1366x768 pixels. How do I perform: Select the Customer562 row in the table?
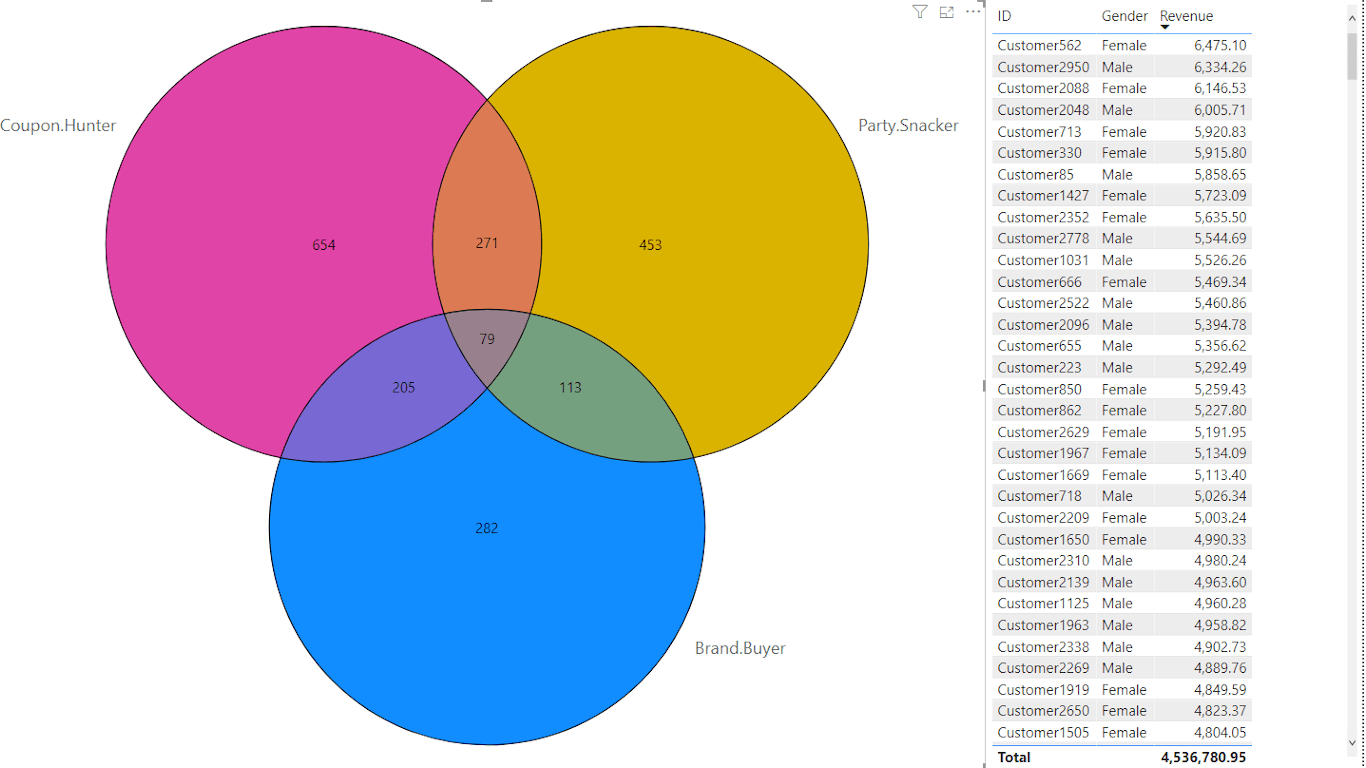pyautogui.click(x=1100, y=45)
